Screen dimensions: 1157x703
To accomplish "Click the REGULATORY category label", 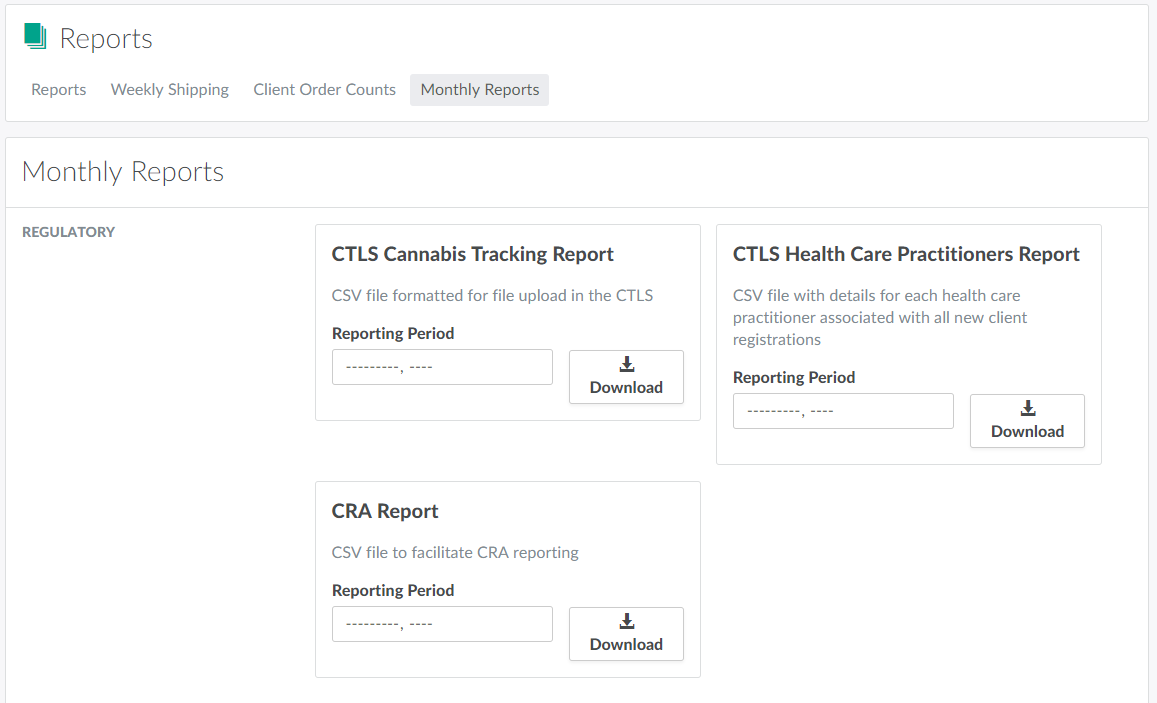I will [x=68, y=232].
